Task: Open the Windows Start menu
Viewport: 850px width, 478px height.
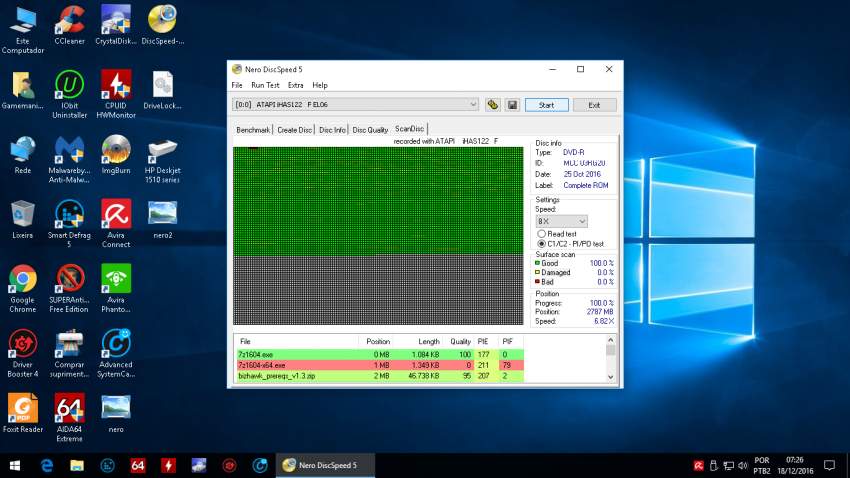Action: [x=15, y=466]
